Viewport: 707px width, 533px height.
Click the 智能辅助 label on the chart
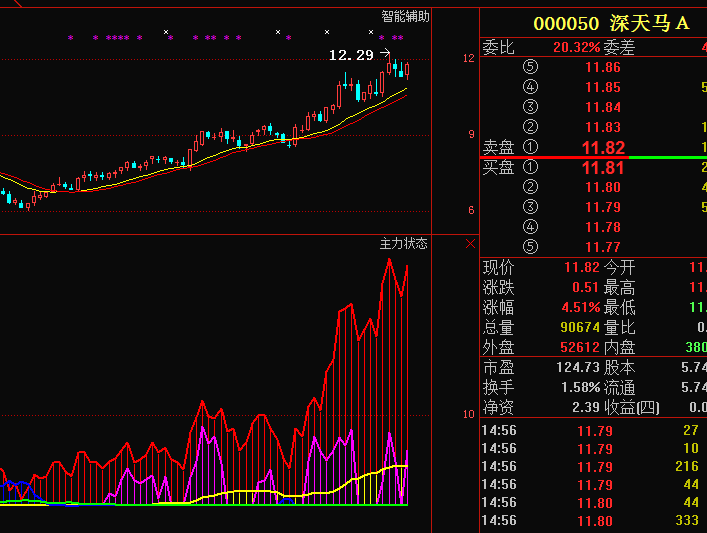pos(405,16)
